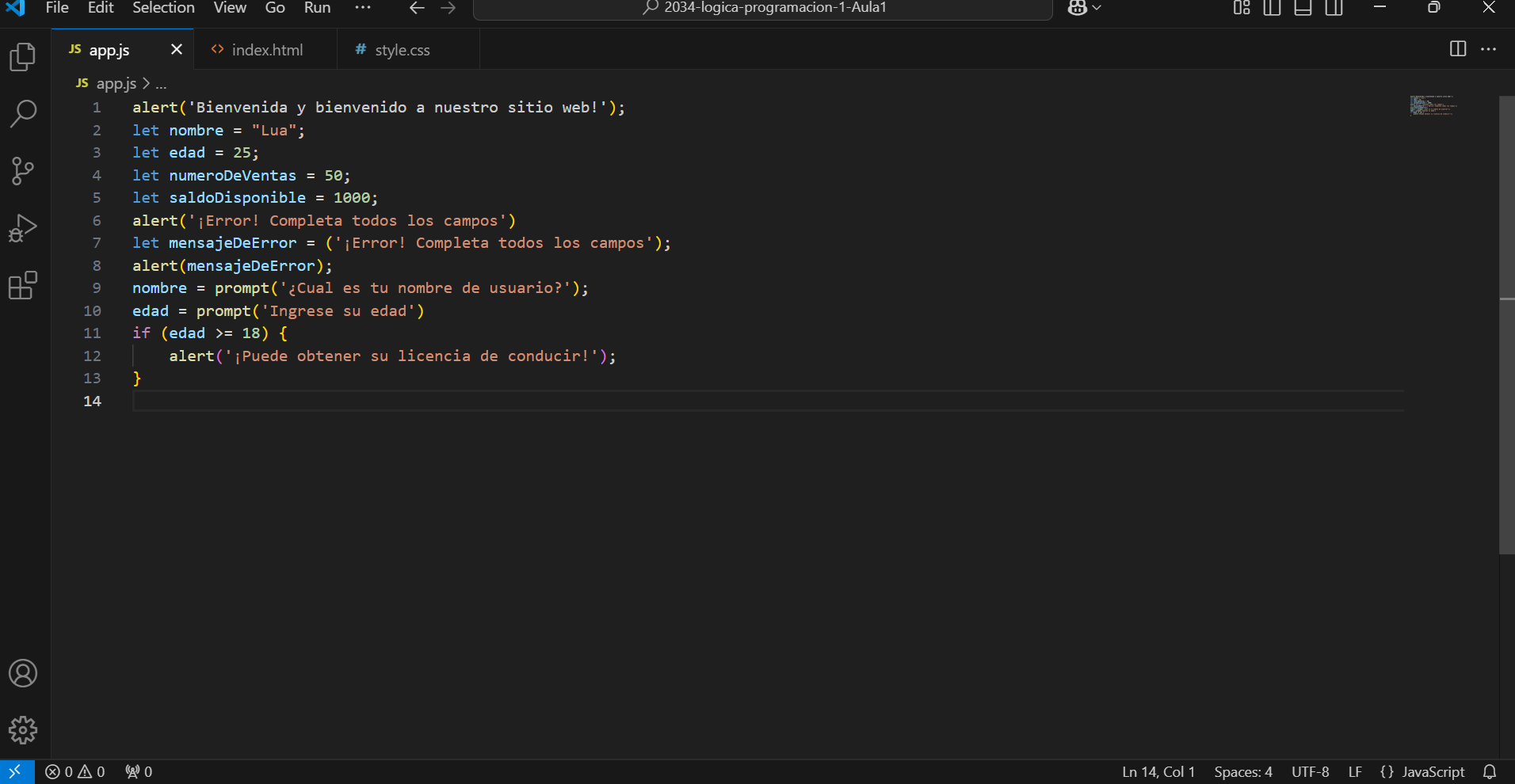Click the closing brace on line 13
This screenshot has height=784, width=1515.
click(x=137, y=379)
